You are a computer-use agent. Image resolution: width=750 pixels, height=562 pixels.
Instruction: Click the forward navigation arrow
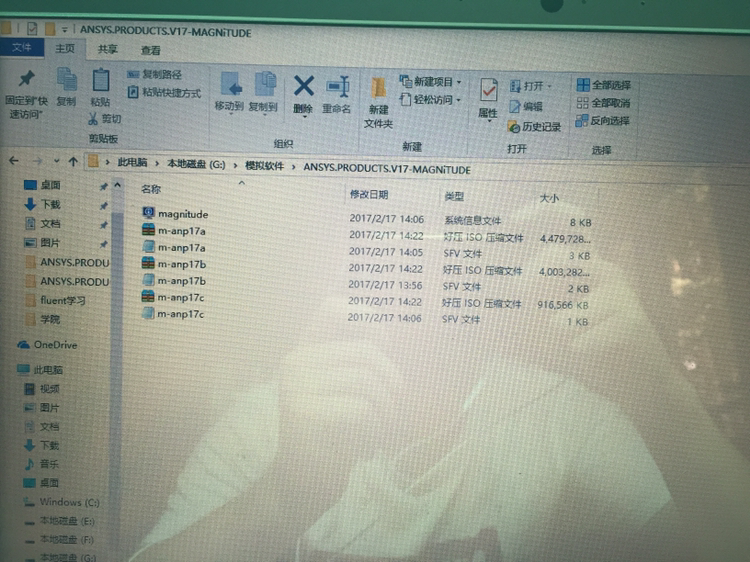(37, 161)
